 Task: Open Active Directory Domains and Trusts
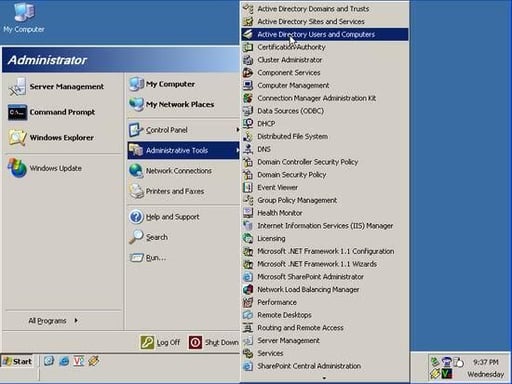tap(324, 9)
